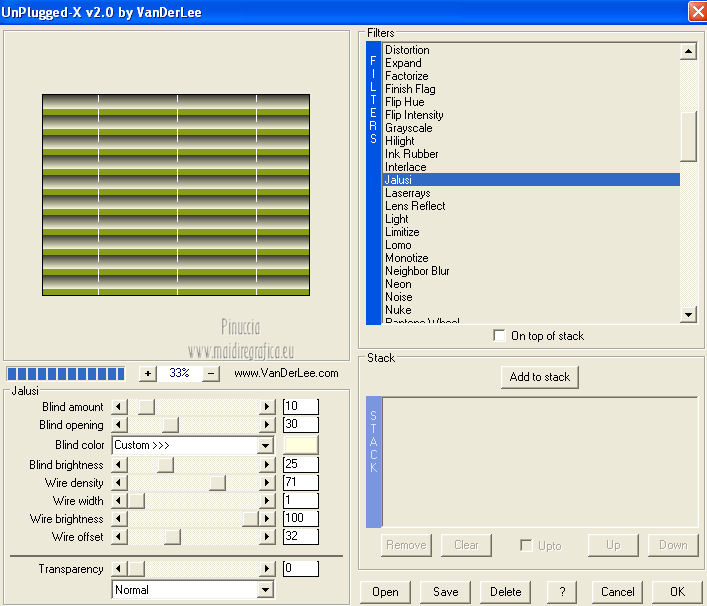
Task: Click the Cancel button
Action: [x=617, y=592]
